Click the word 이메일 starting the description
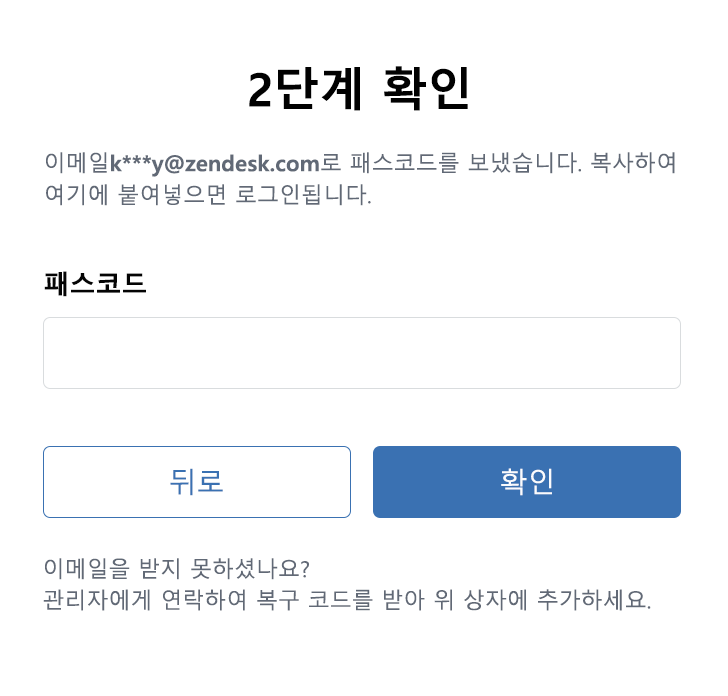Image resolution: width=728 pixels, height=696 pixels. coord(77,163)
